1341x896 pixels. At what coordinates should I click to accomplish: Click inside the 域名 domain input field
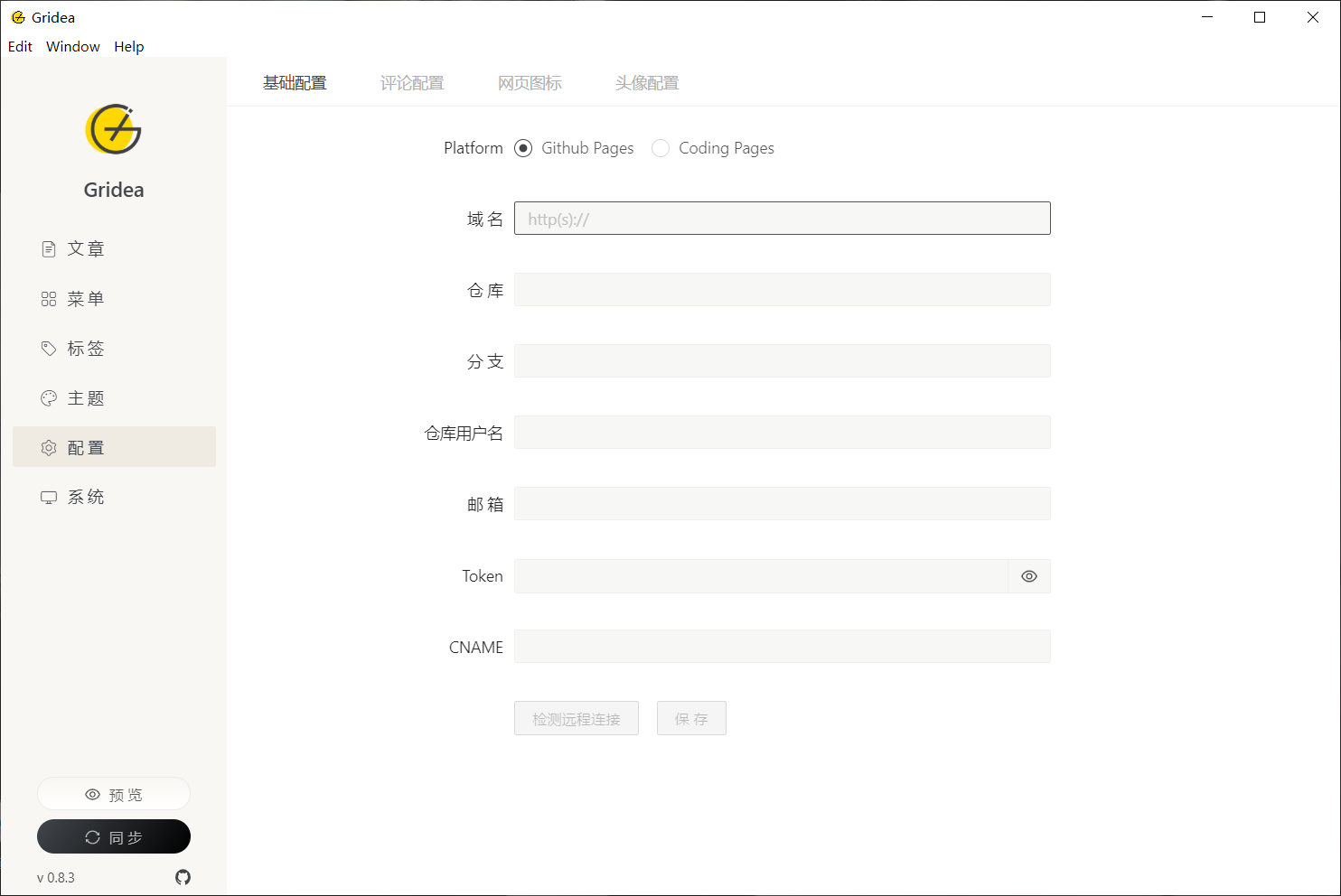tap(782, 218)
